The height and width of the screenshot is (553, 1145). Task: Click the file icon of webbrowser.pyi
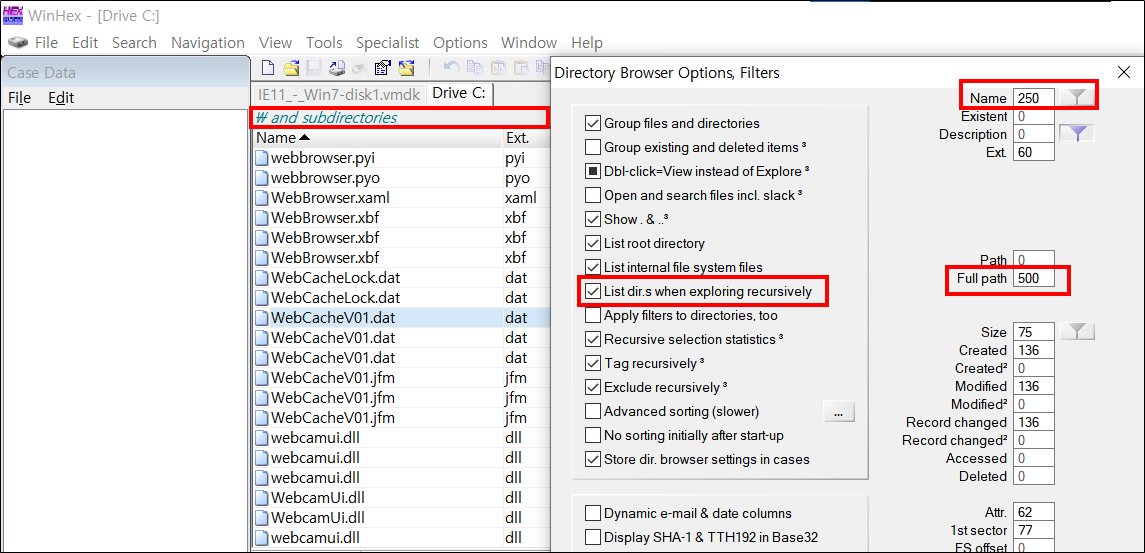(261, 158)
